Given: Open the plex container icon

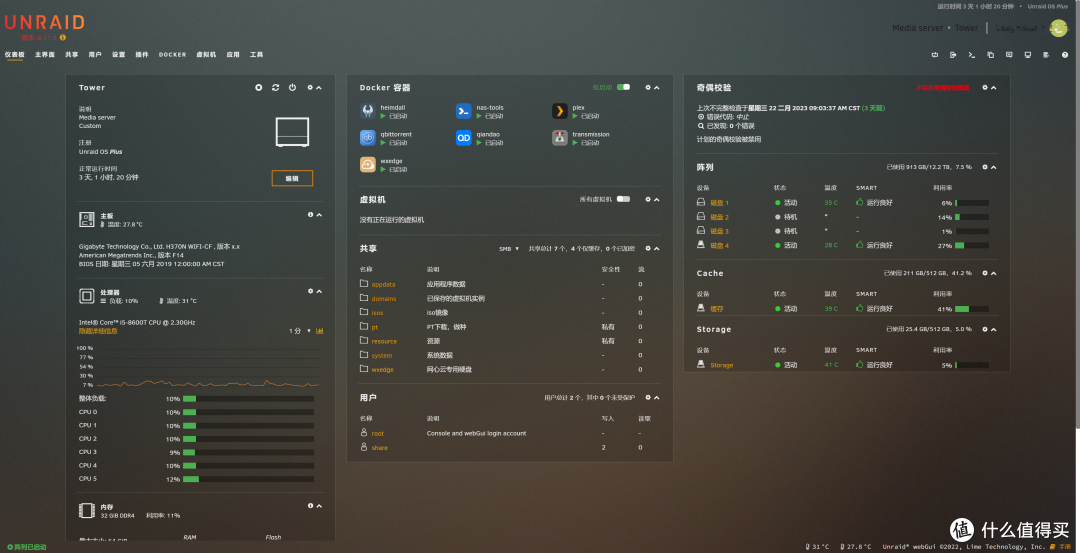Looking at the screenshot, I should (x=560, y=111).
